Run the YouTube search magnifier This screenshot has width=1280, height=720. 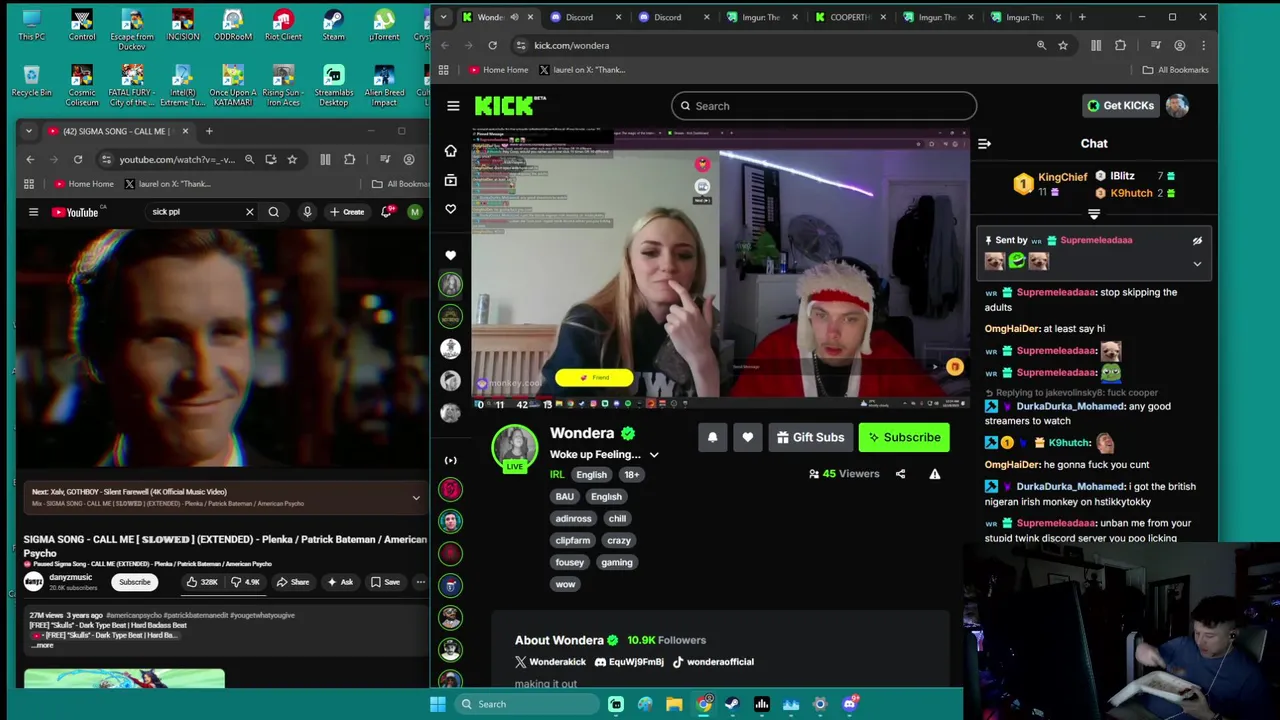tap(273, 212)
